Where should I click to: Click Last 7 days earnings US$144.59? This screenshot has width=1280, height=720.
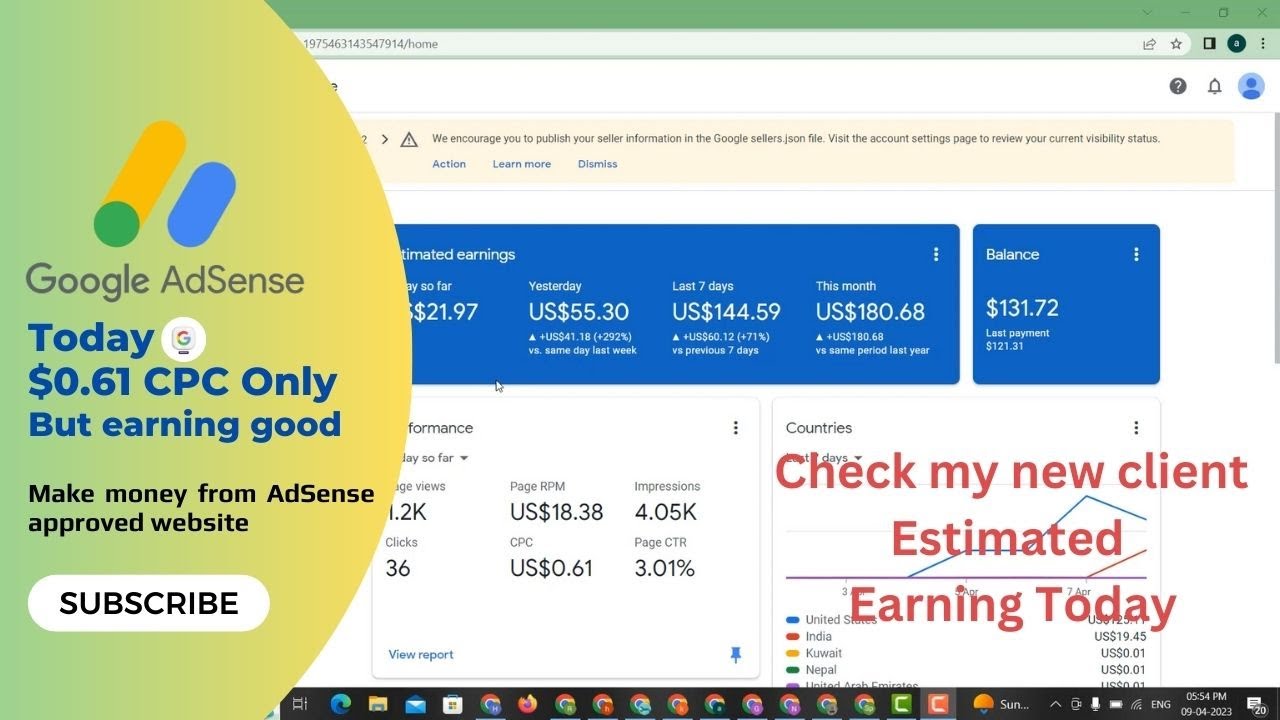726,312
